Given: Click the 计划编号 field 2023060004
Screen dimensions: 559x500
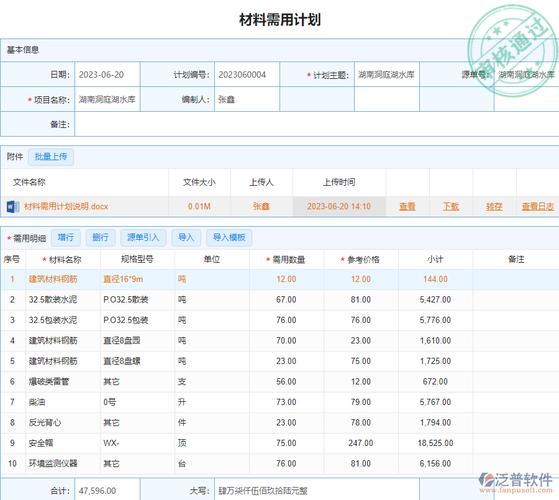Looking at the screenshot, I should 247,74.
